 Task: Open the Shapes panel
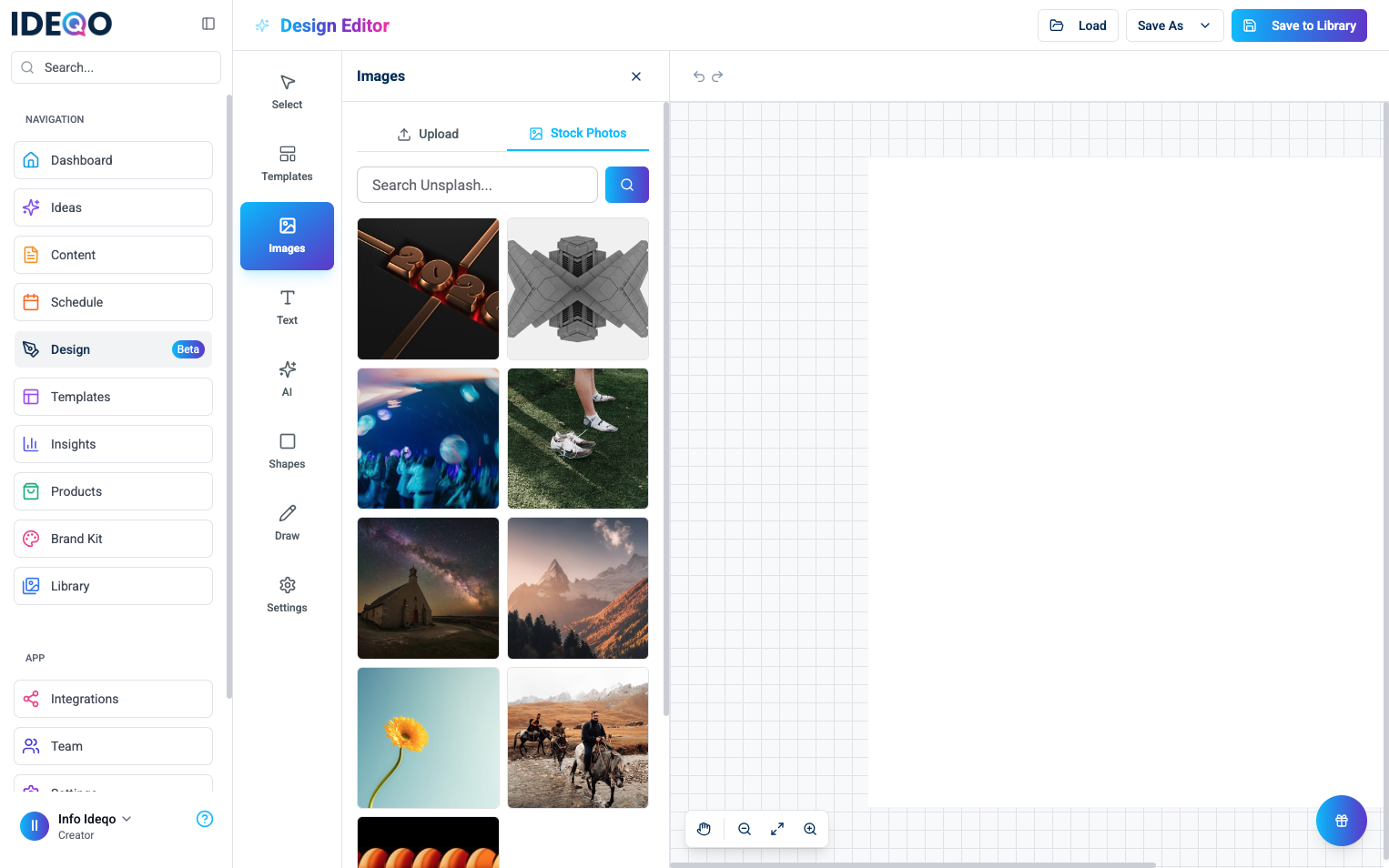pos(287,449)
